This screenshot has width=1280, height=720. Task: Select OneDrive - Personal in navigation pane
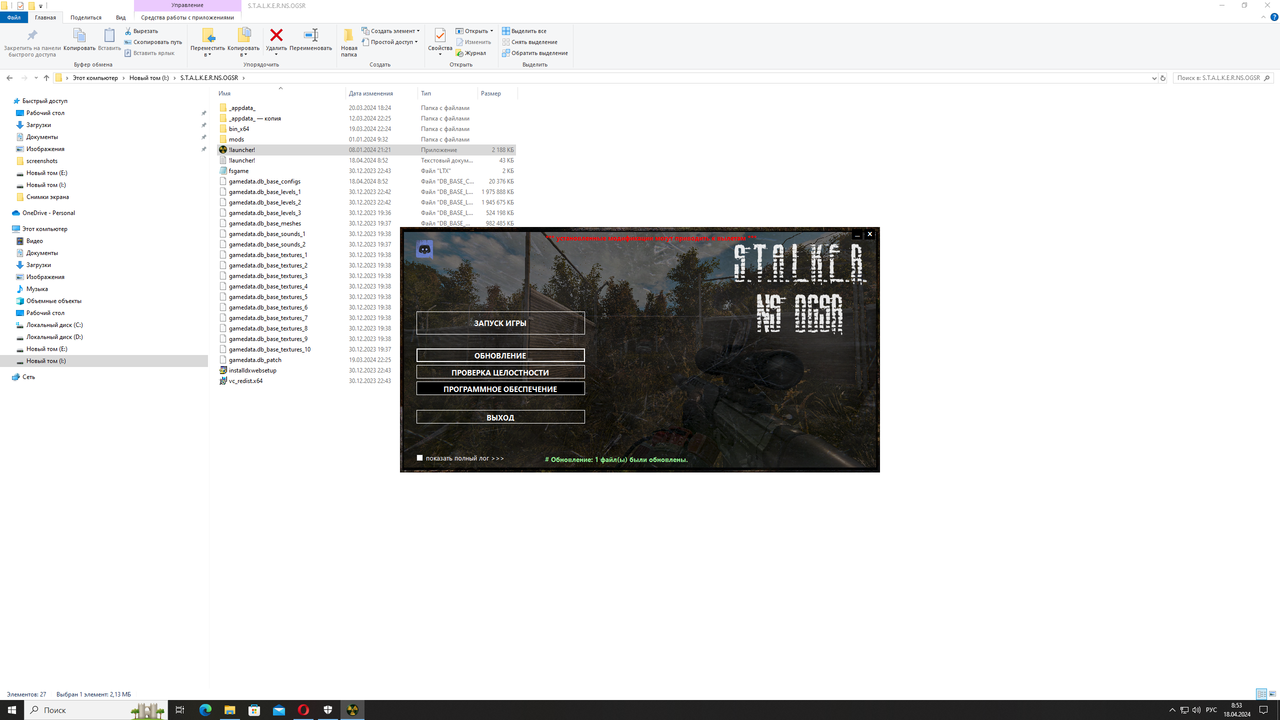pos(49,213)
